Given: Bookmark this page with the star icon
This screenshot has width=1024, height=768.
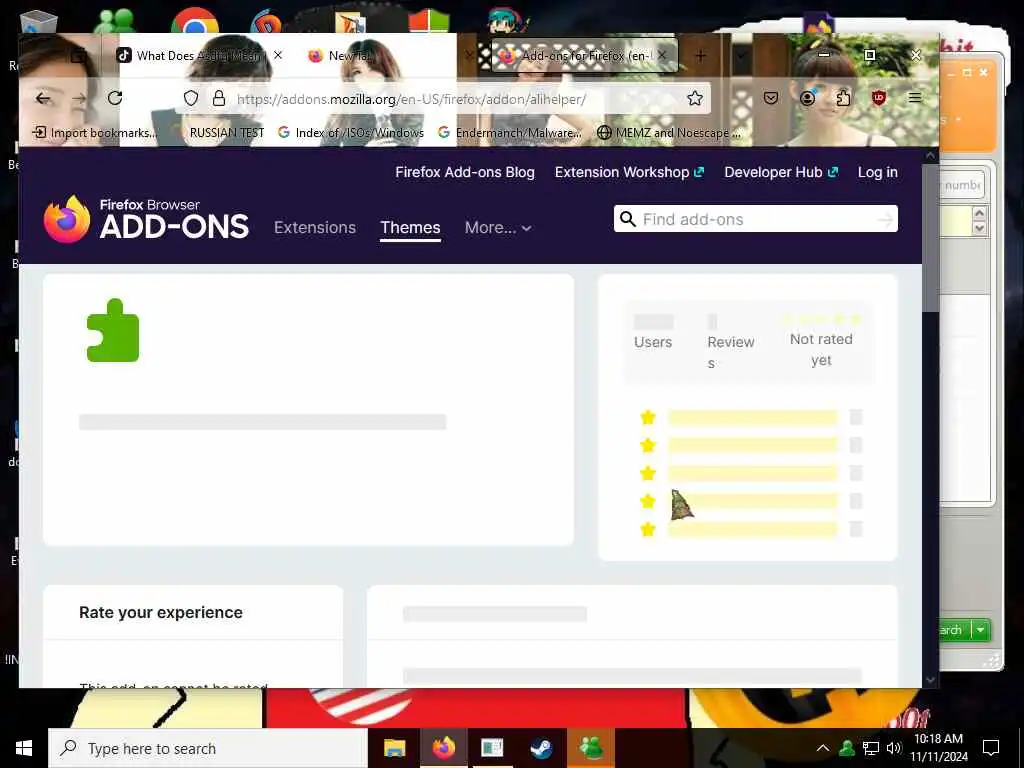Looking at the screenshot, I should pos(695,99).
